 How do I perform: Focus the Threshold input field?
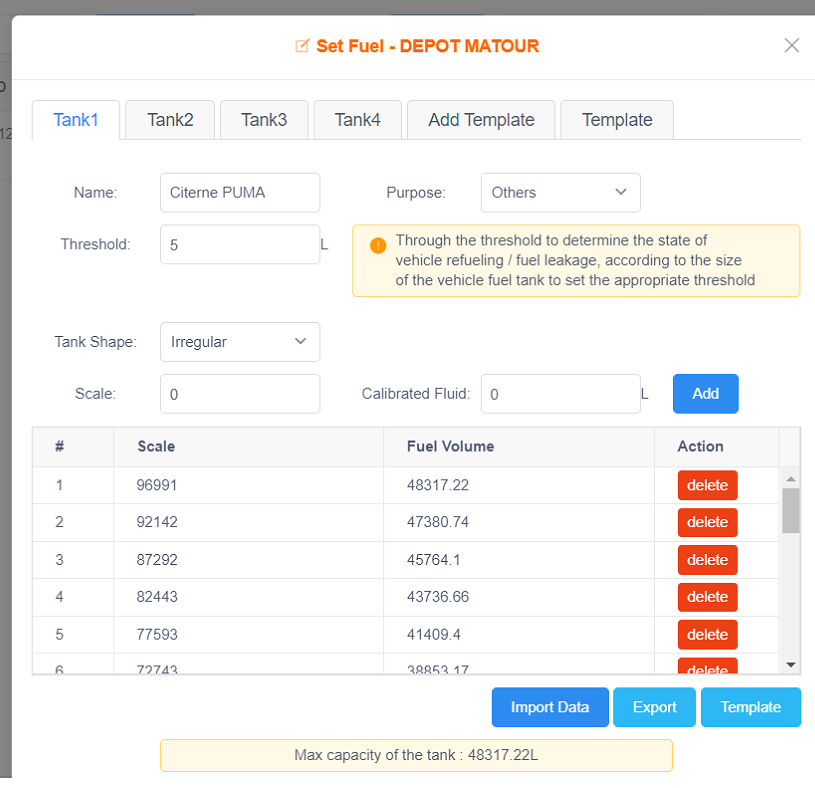tap(239, 244)
